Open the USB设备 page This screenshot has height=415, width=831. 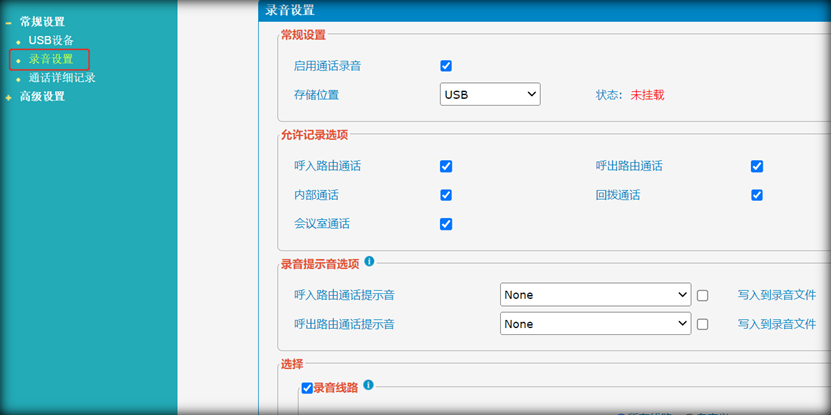coord(51,40)
